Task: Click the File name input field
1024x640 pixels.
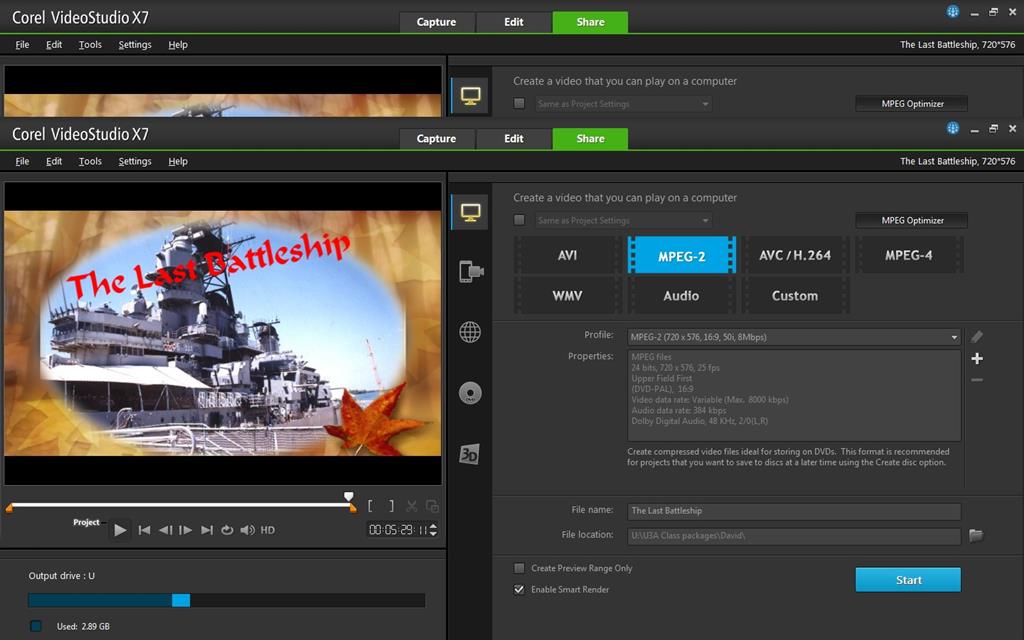Action: click(x=794, y=511)
